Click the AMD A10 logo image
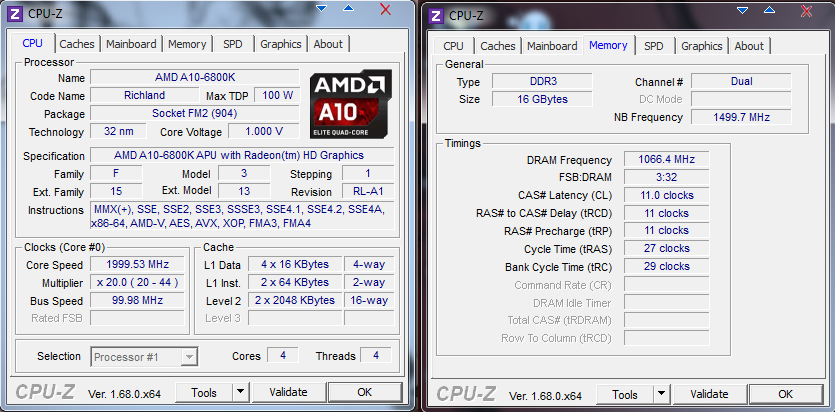 [x=350, y=104]
